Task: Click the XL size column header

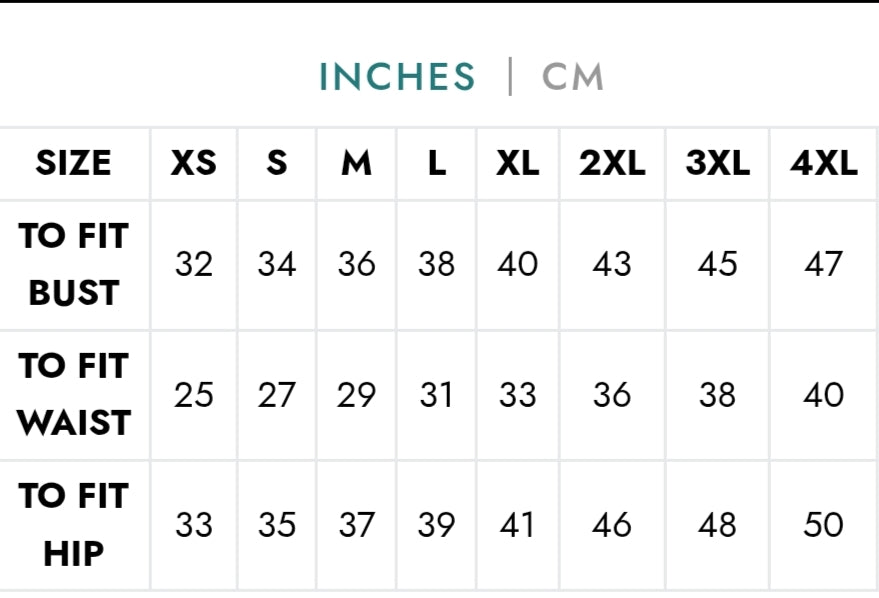Action: tap(517, 163)
